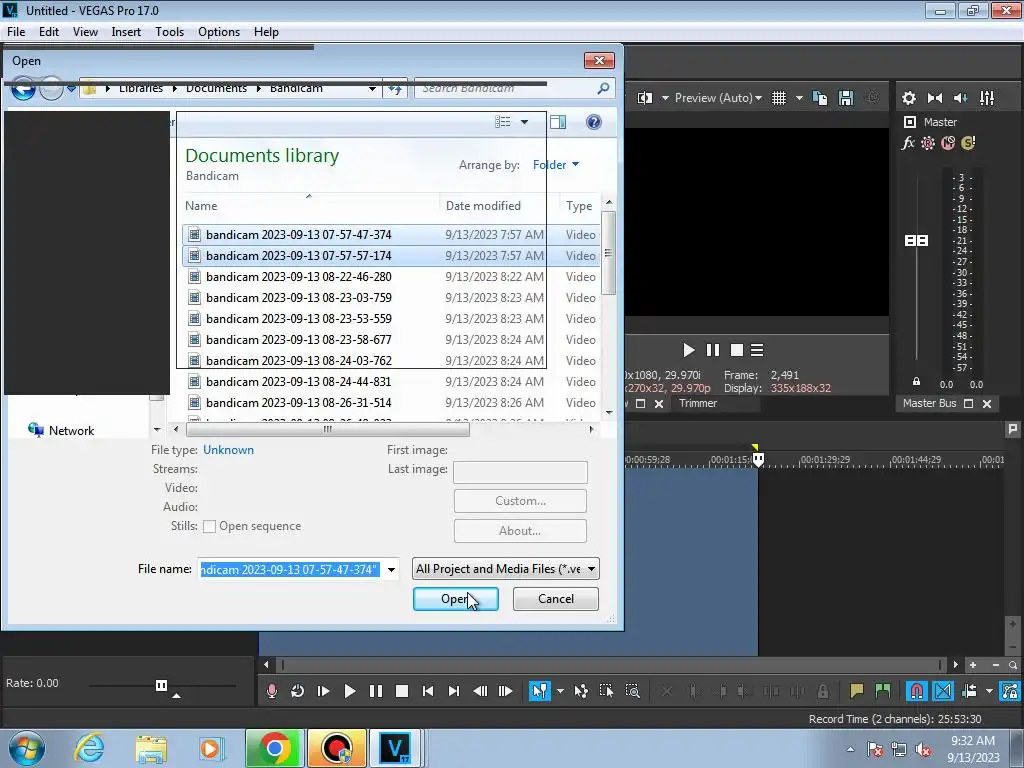
Task: Toggle master fader lock icon
Action: [916, 381]
